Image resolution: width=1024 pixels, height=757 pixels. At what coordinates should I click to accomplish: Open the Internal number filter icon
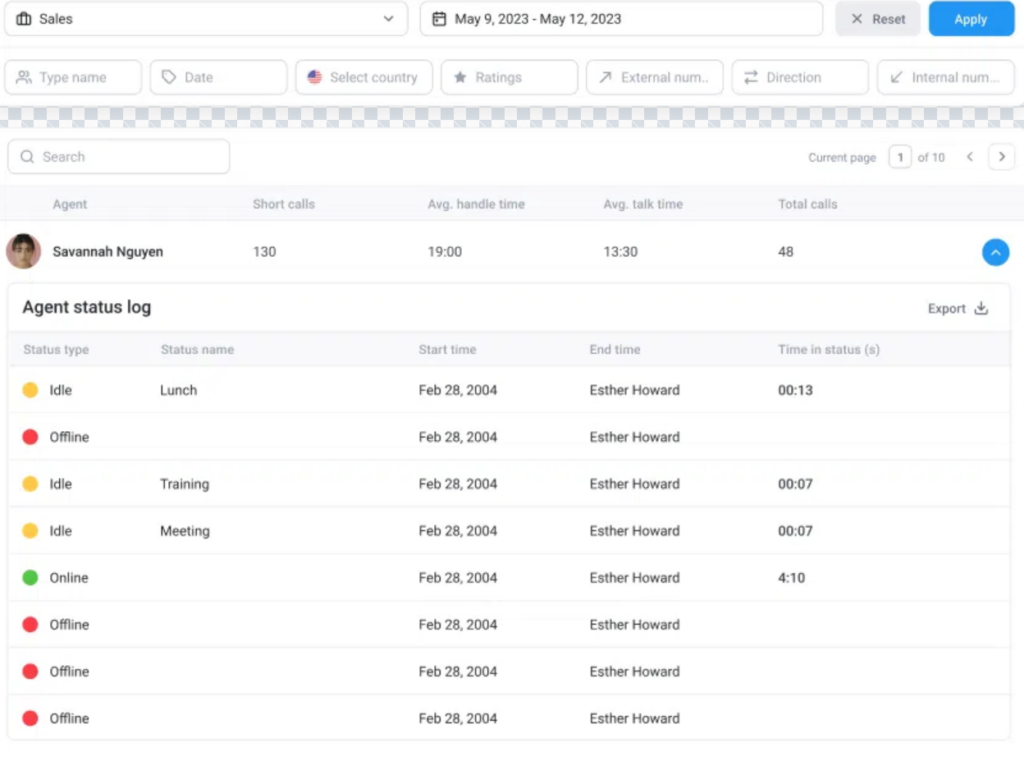coord(895,77)
